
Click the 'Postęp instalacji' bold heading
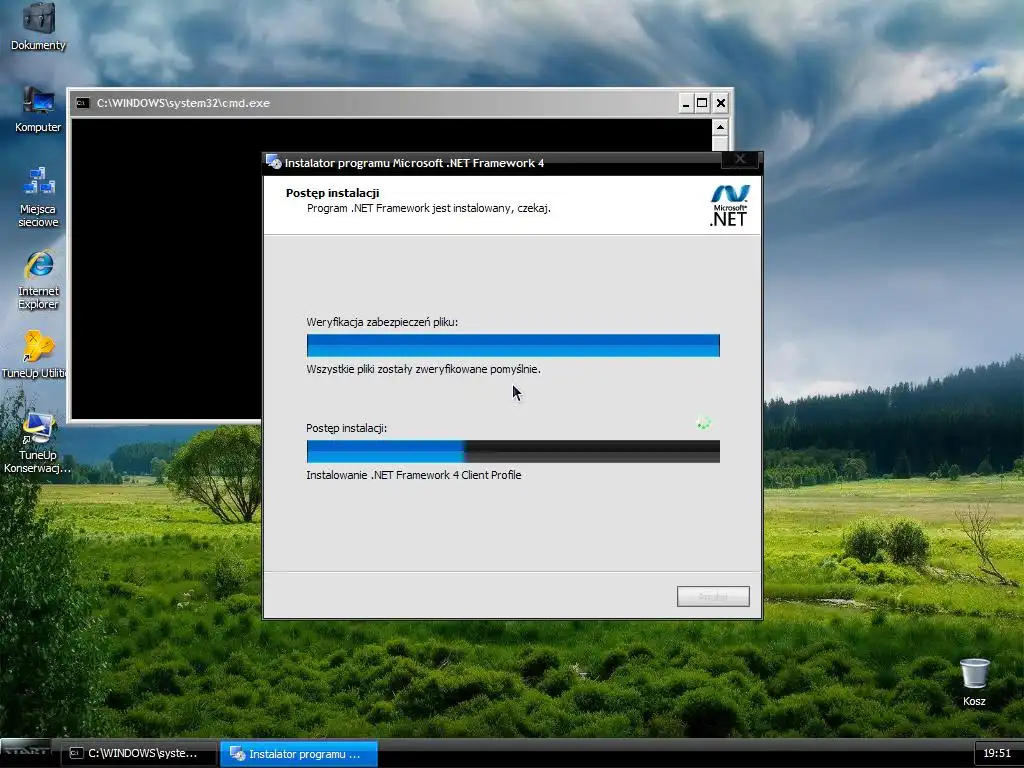(x=332, y=193)
